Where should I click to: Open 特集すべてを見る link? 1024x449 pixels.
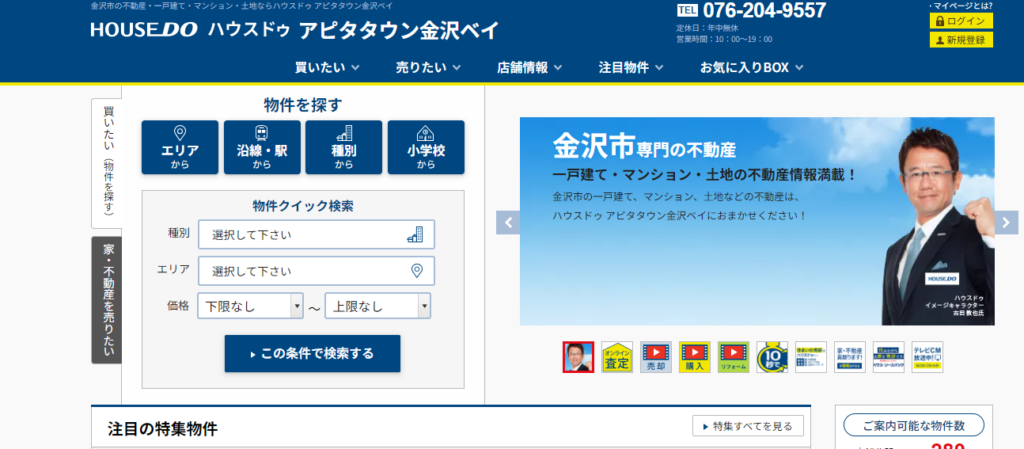pyautogui.click(x=748, y=426)
